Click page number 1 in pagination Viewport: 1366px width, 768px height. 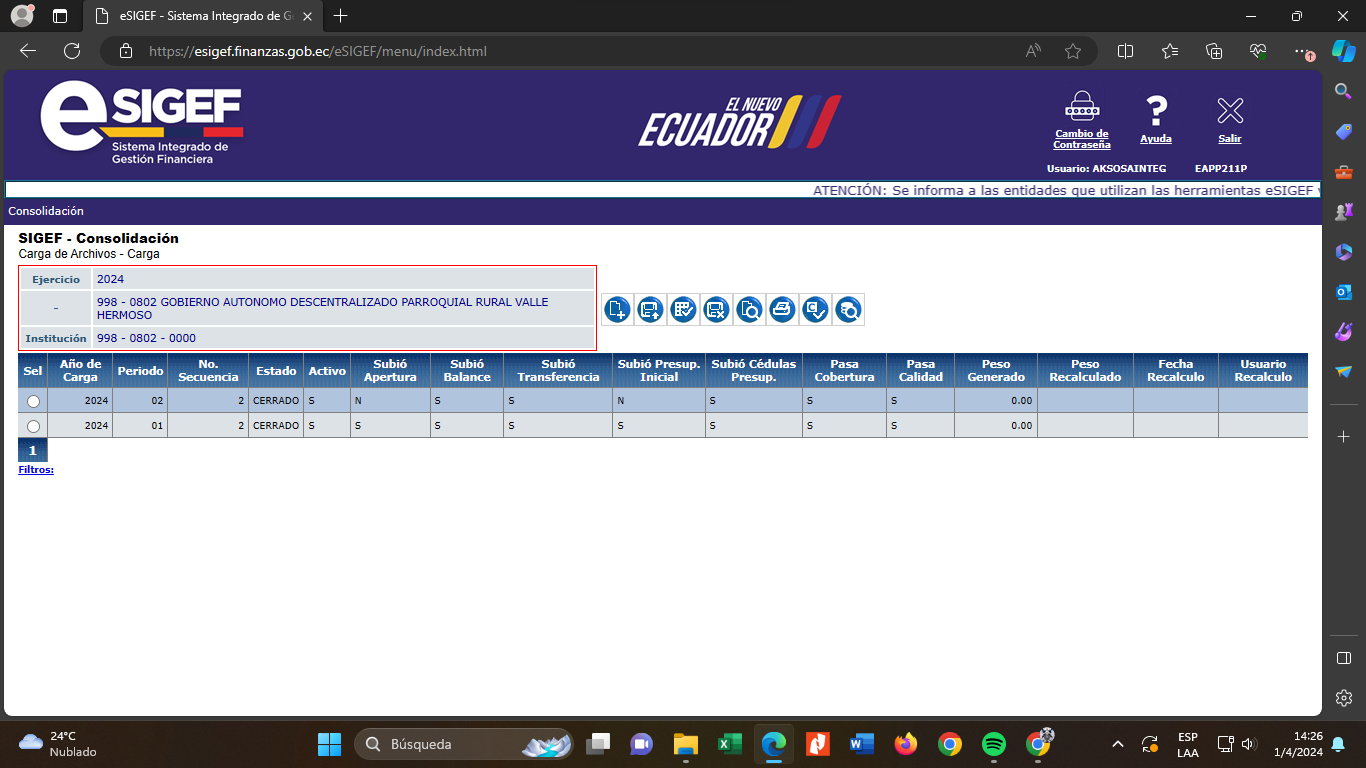[x=32, y=451]
